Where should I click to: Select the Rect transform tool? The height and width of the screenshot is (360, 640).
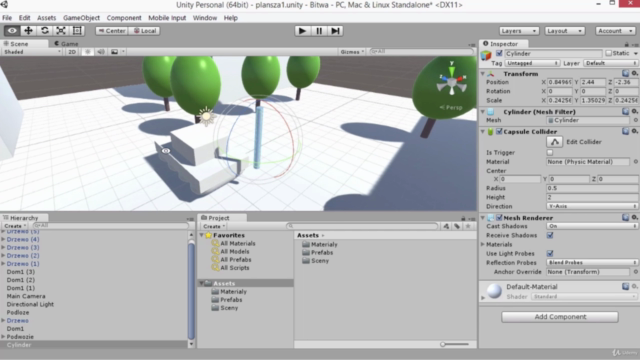pyautogui.click(x=77, y=31)
